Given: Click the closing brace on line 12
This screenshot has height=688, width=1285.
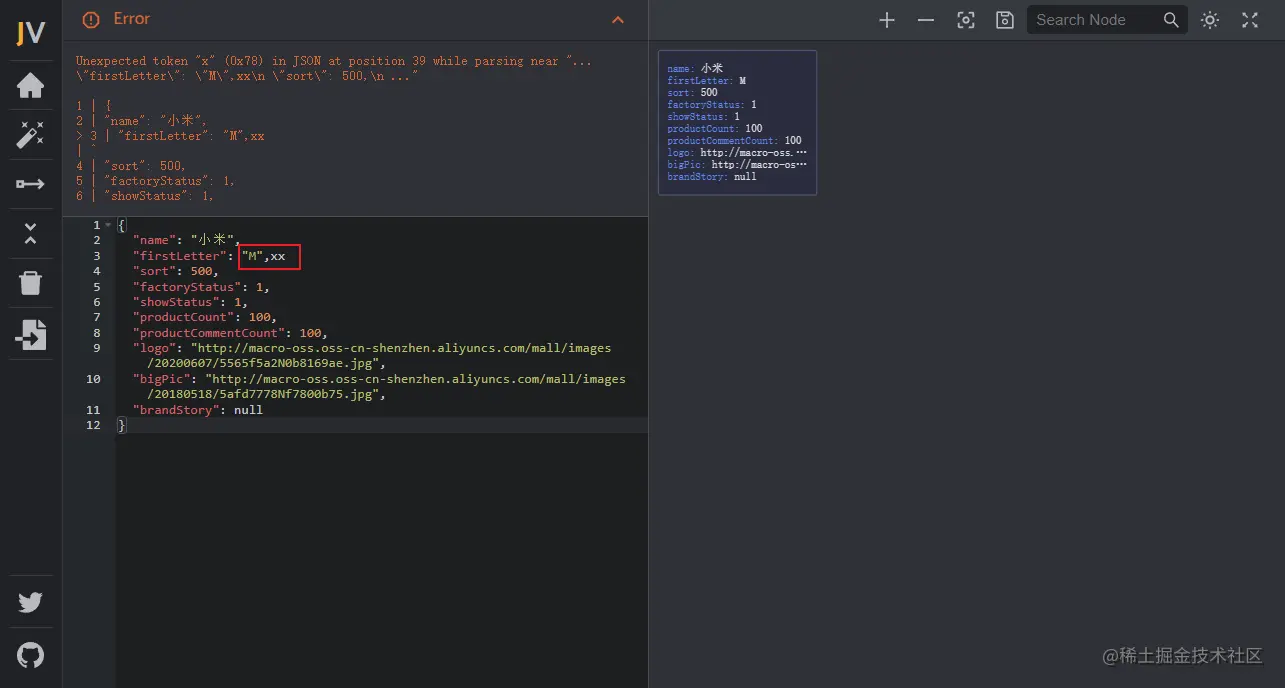Looking at the screenshot, I should click(122, 425).
